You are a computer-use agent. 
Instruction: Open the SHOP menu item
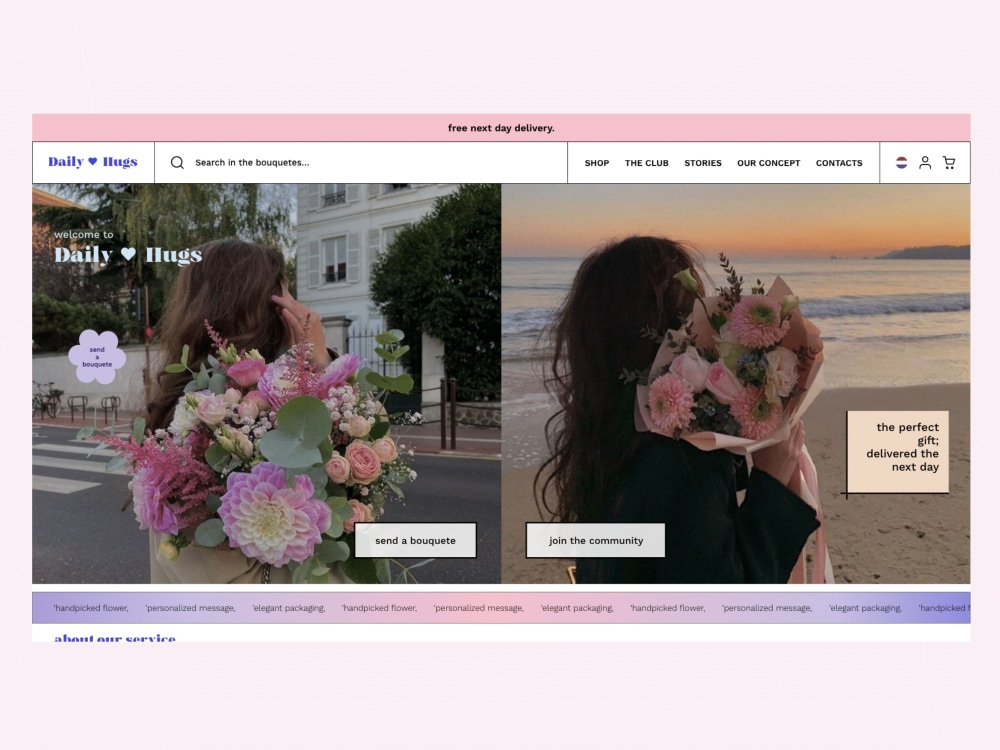coord(597,163)
